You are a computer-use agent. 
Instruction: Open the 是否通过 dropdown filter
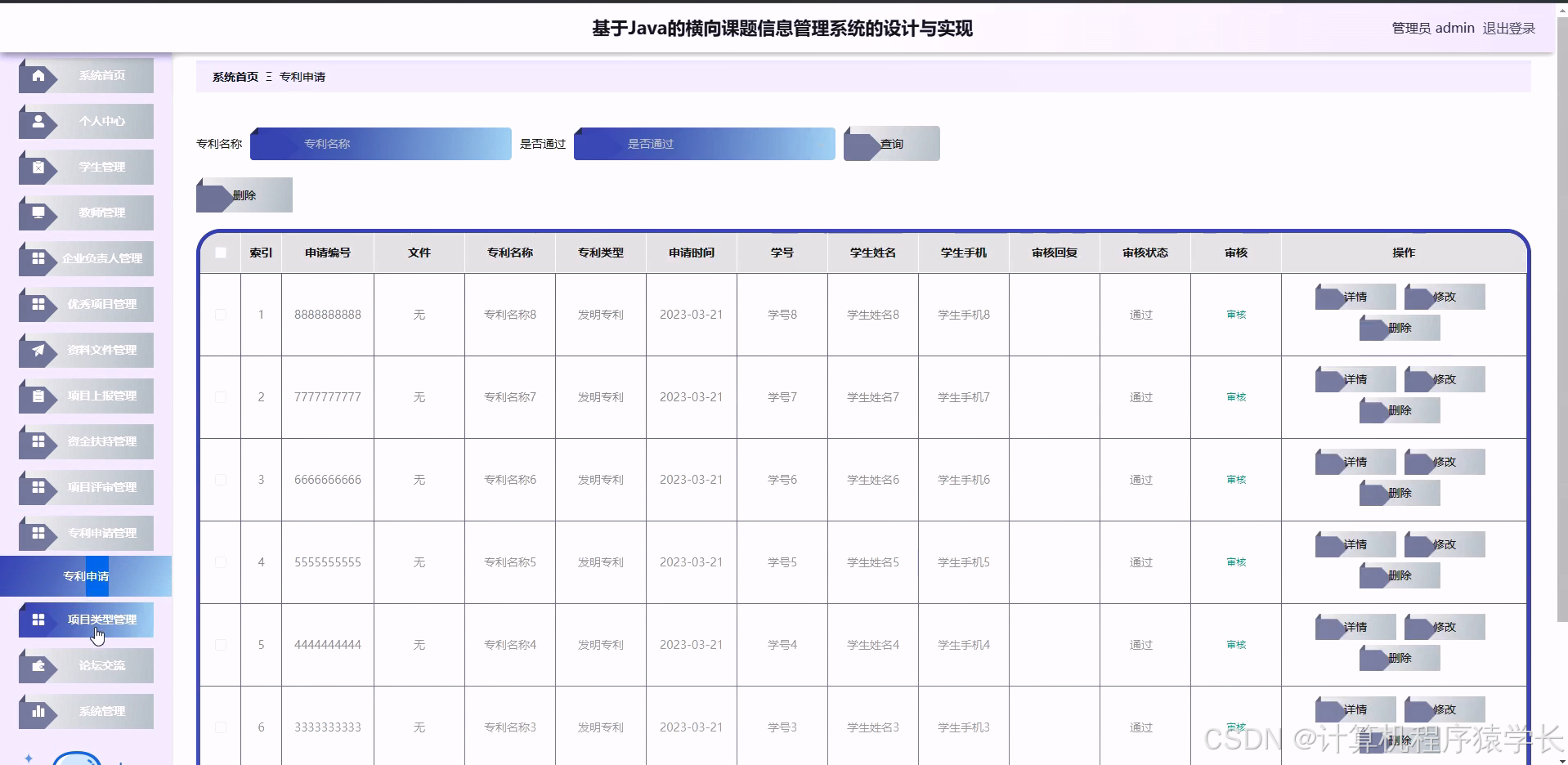[705, 144]
